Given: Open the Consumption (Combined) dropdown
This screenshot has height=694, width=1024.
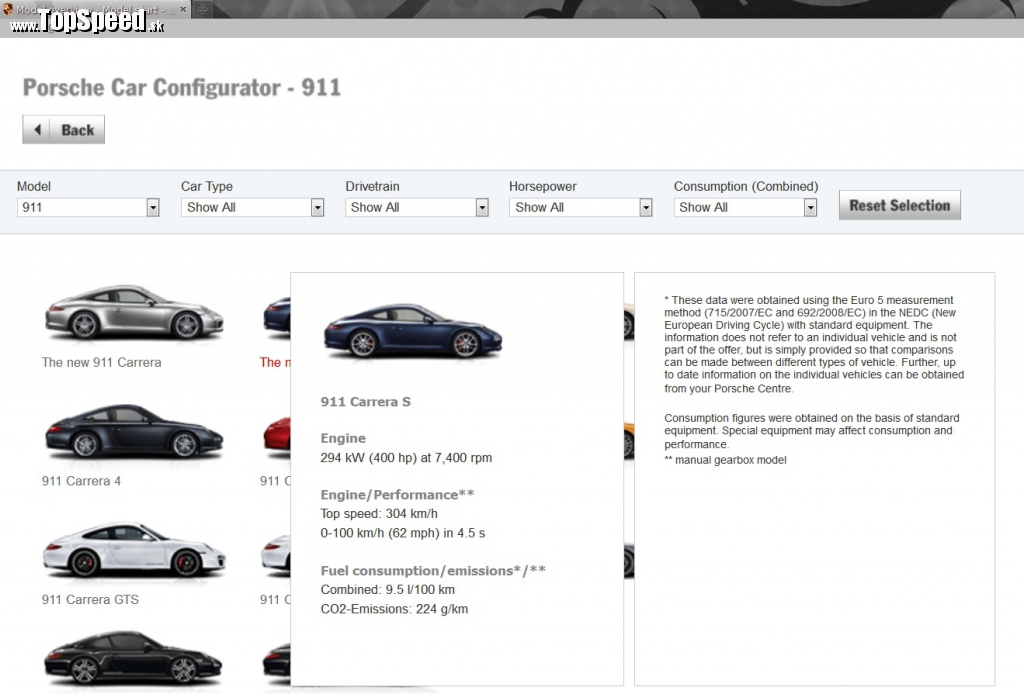Looking at the screenshot, I should [x=745, y=207].
